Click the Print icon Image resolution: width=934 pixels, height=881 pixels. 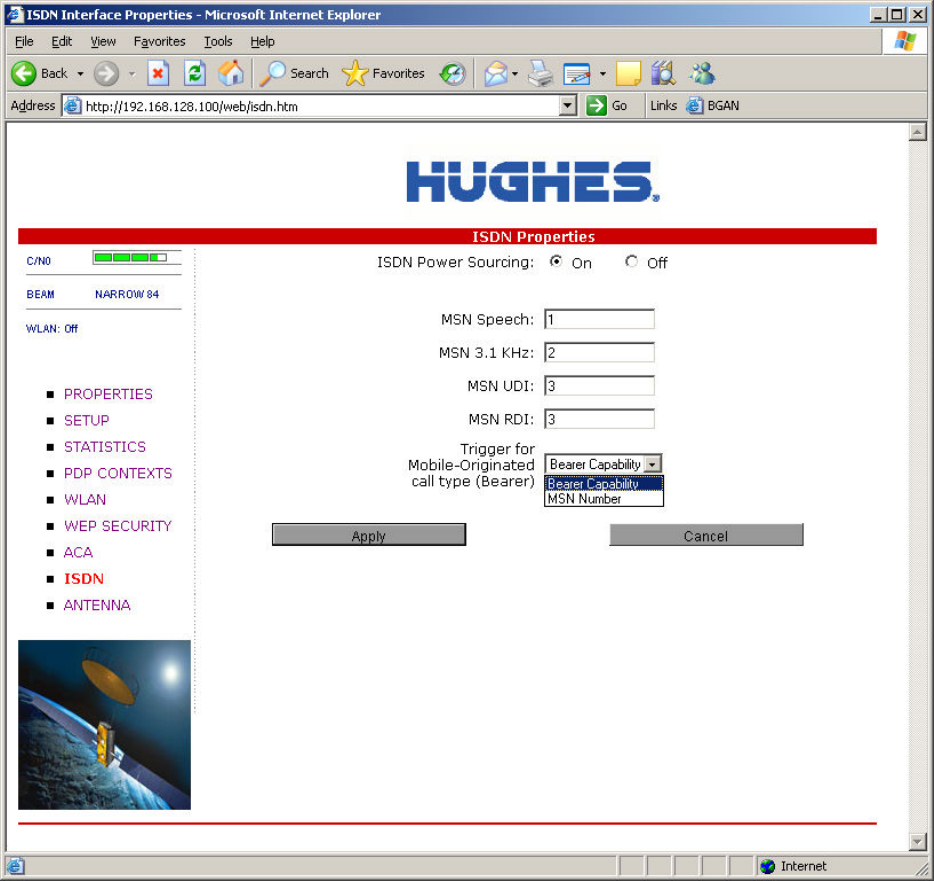540,74
